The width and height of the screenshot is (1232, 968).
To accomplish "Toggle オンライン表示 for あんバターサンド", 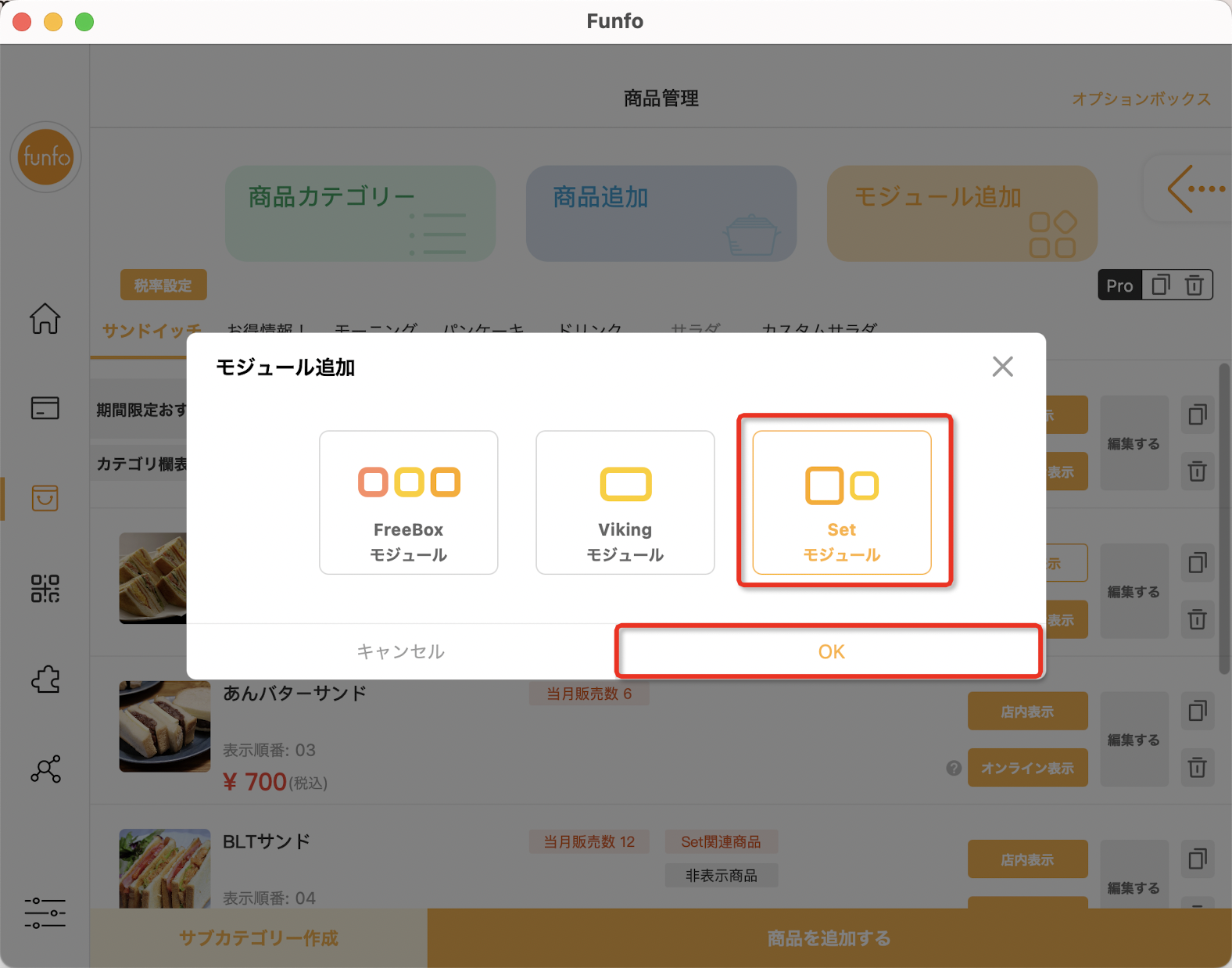I will (x=1027, y=768).
